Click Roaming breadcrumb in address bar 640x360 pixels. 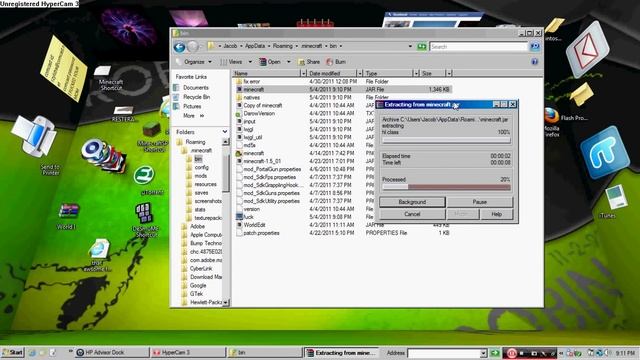coord(282,46)
